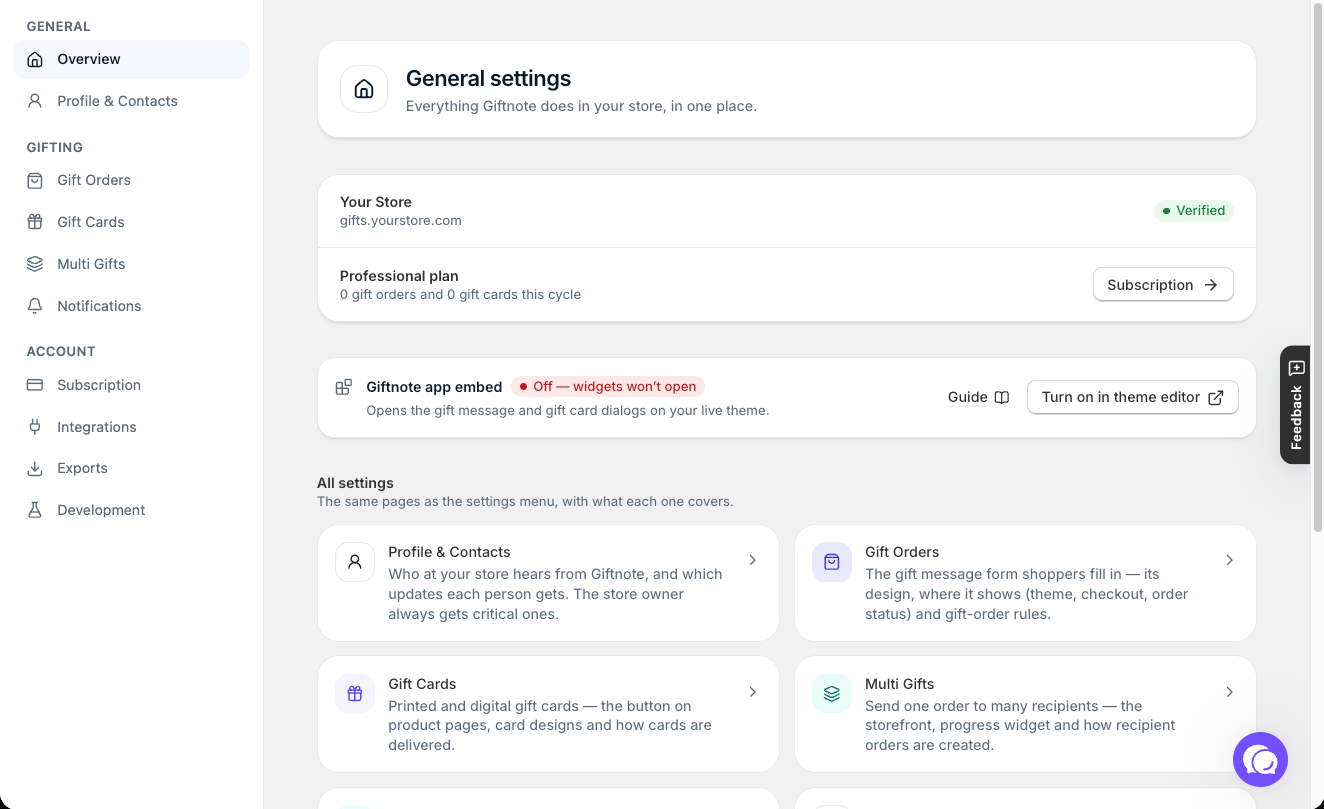Go to Notifications in the sidebar

(x=131, y=306)
